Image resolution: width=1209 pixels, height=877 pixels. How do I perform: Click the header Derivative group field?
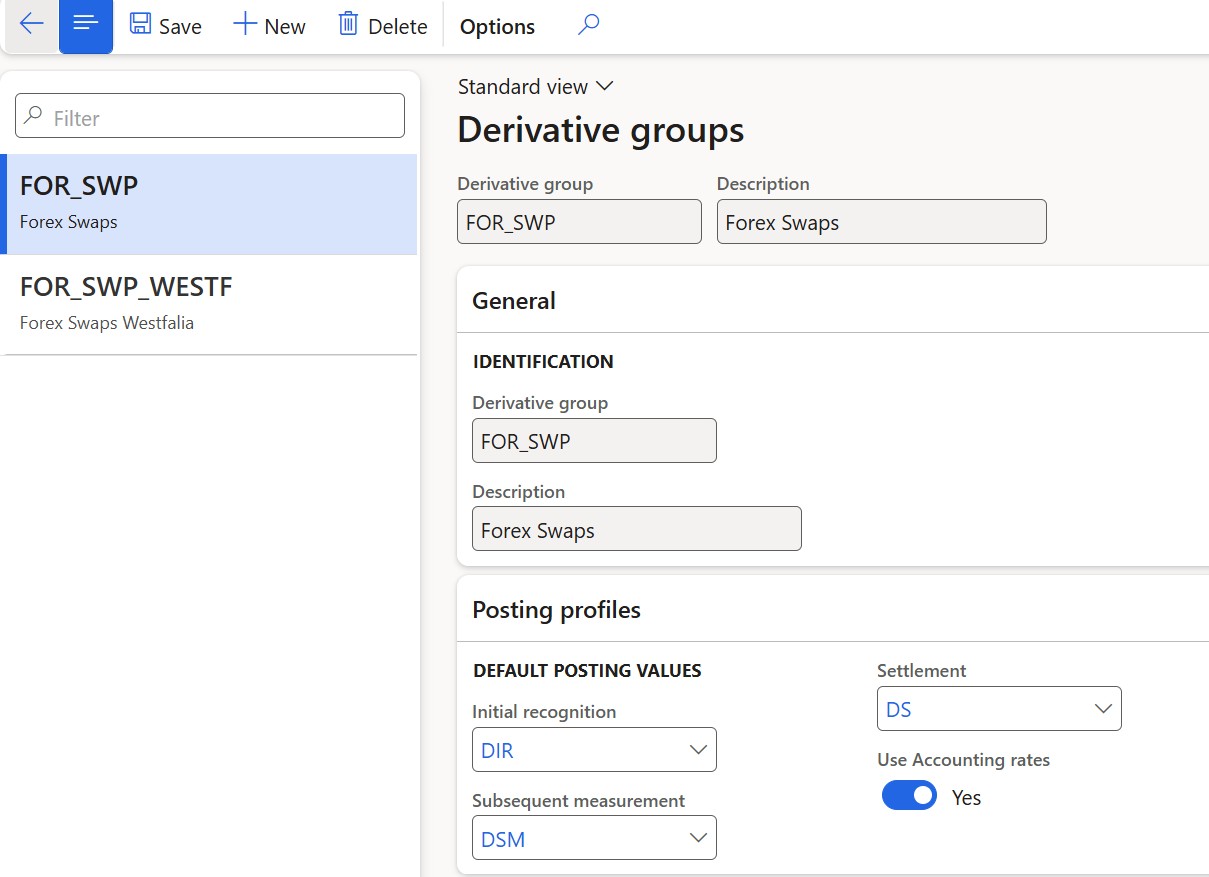tap(579, 222)
